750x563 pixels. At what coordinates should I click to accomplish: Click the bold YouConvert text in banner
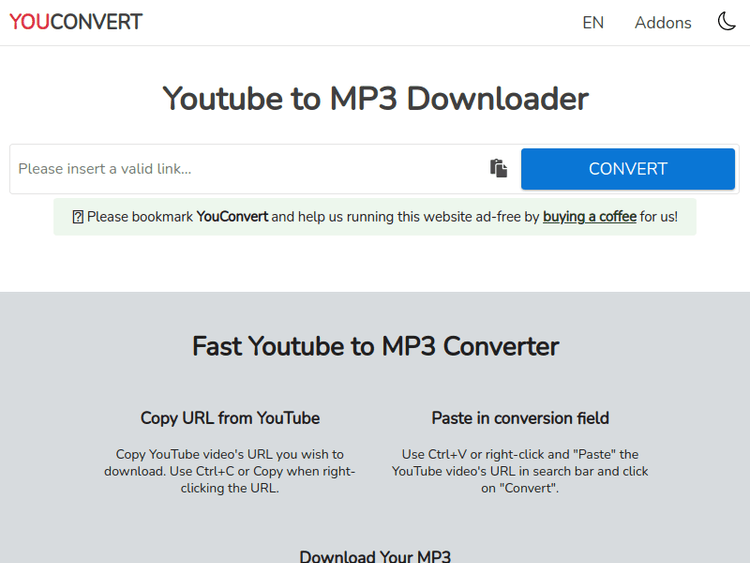click(232, 217)
